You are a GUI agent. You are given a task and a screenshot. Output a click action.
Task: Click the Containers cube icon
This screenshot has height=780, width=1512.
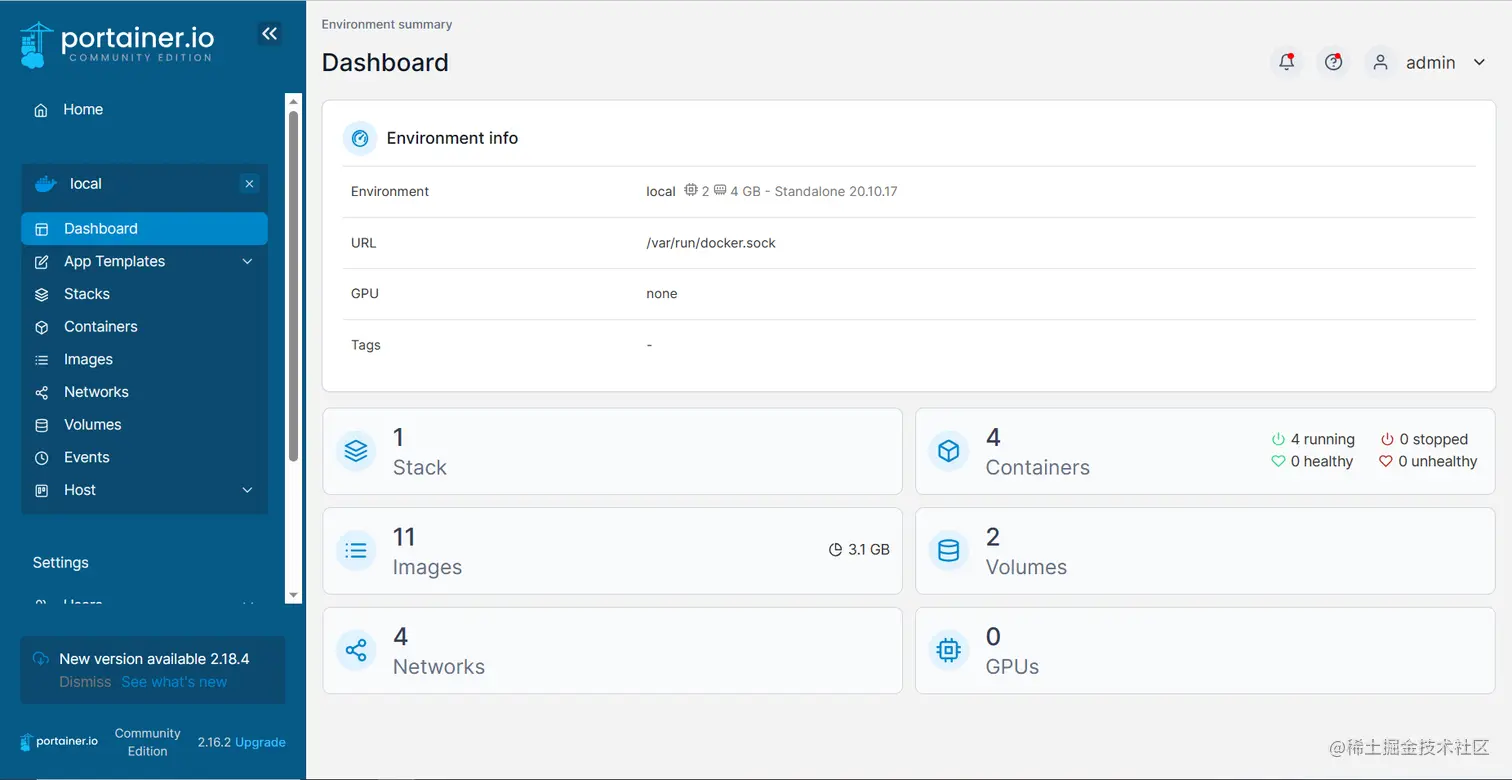[x=948, y=451]
